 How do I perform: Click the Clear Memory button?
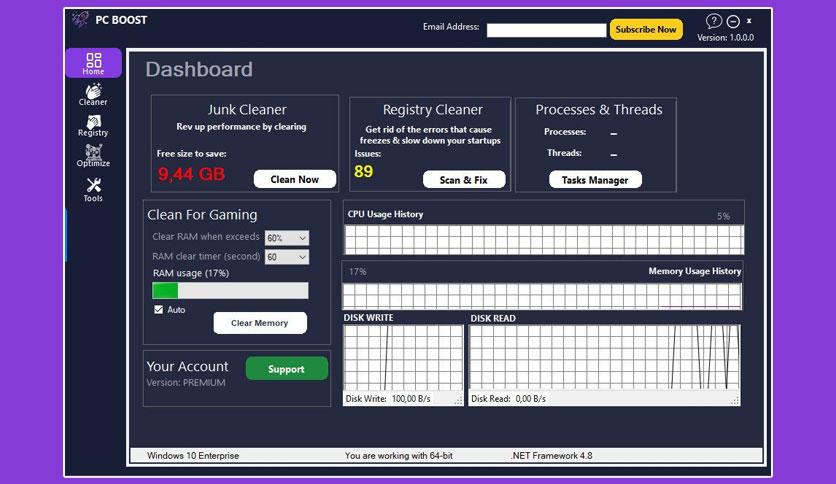tap(260, 322)
